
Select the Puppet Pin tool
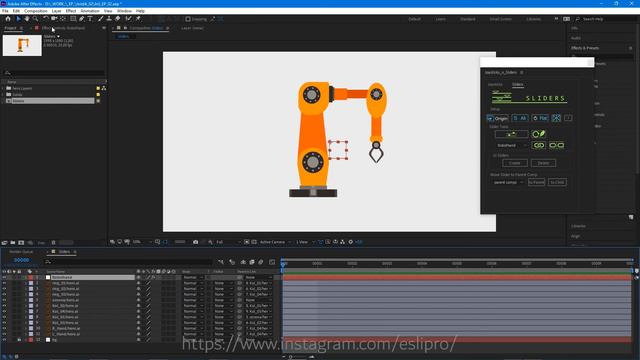click(138, 19)
